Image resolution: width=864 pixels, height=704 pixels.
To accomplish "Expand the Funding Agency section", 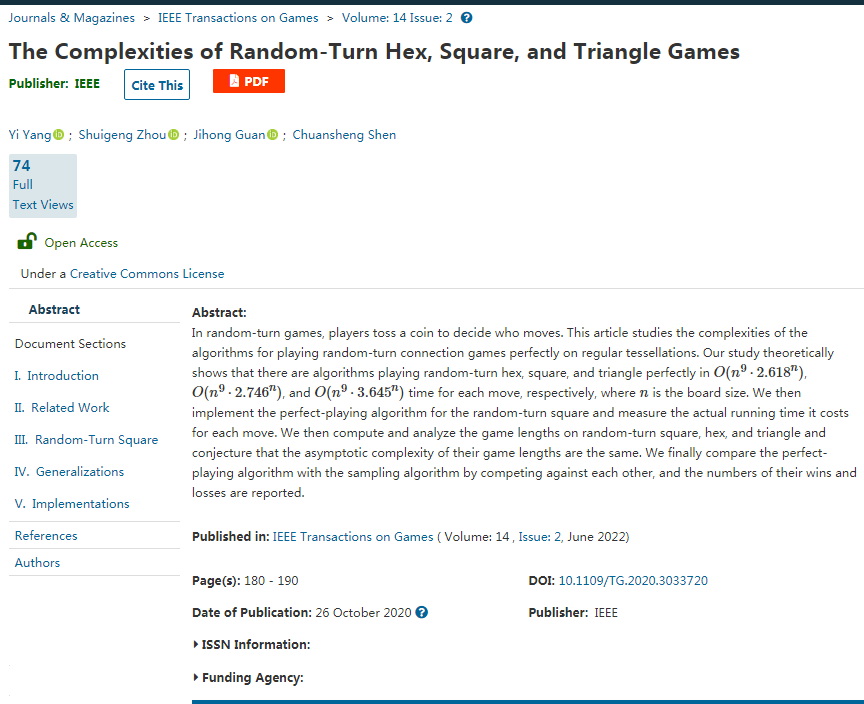I will click(x=250, y=677).
